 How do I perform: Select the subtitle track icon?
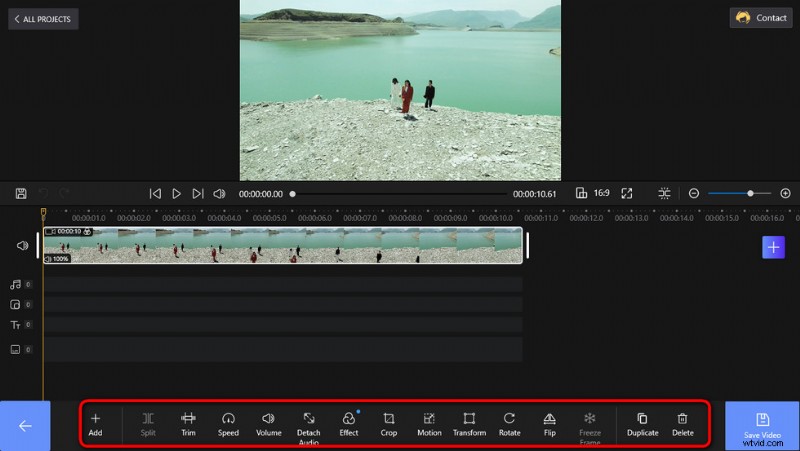point(15,349)
